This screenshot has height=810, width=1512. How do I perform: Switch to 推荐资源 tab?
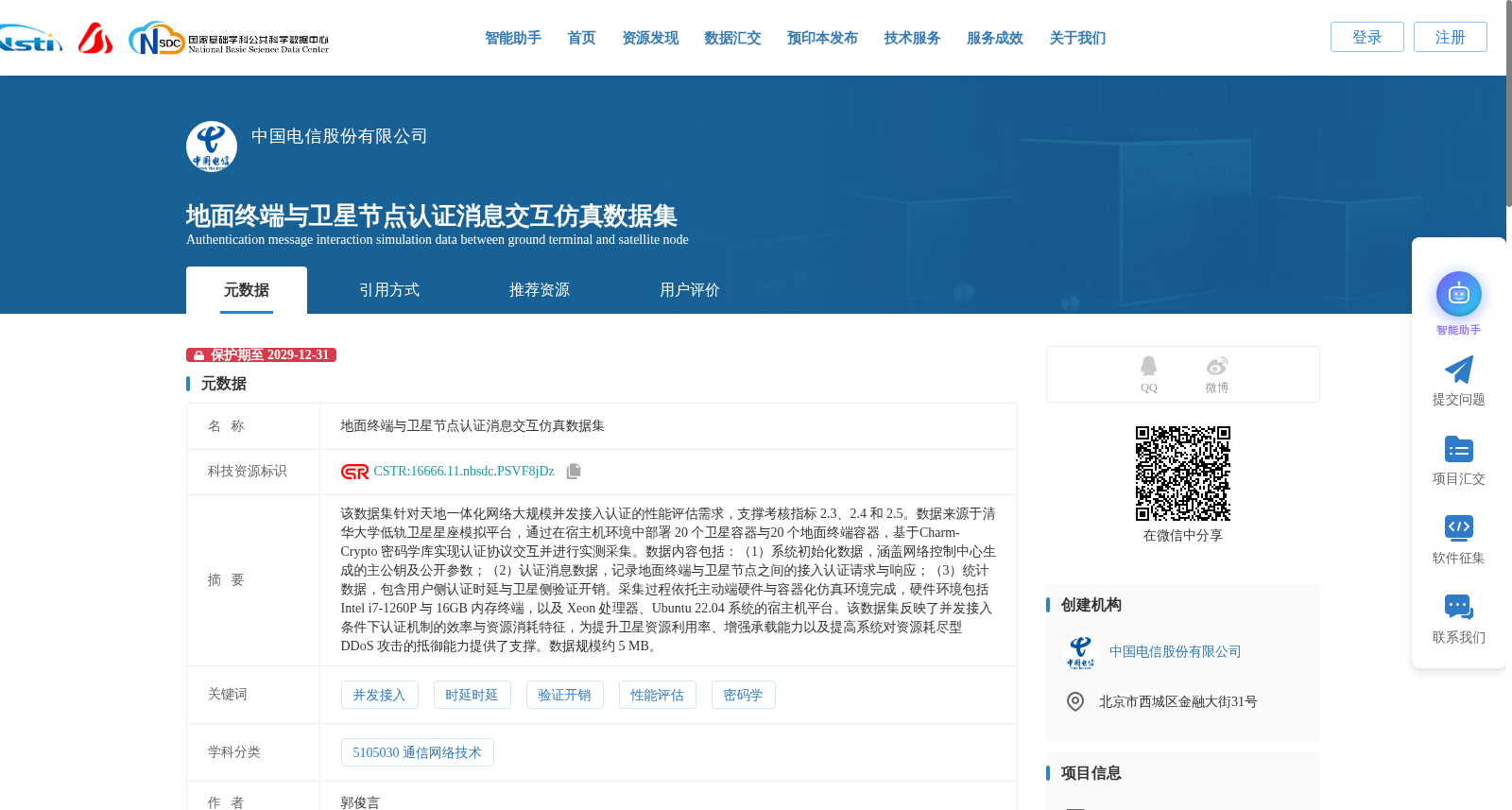click(x=540, y=290)
